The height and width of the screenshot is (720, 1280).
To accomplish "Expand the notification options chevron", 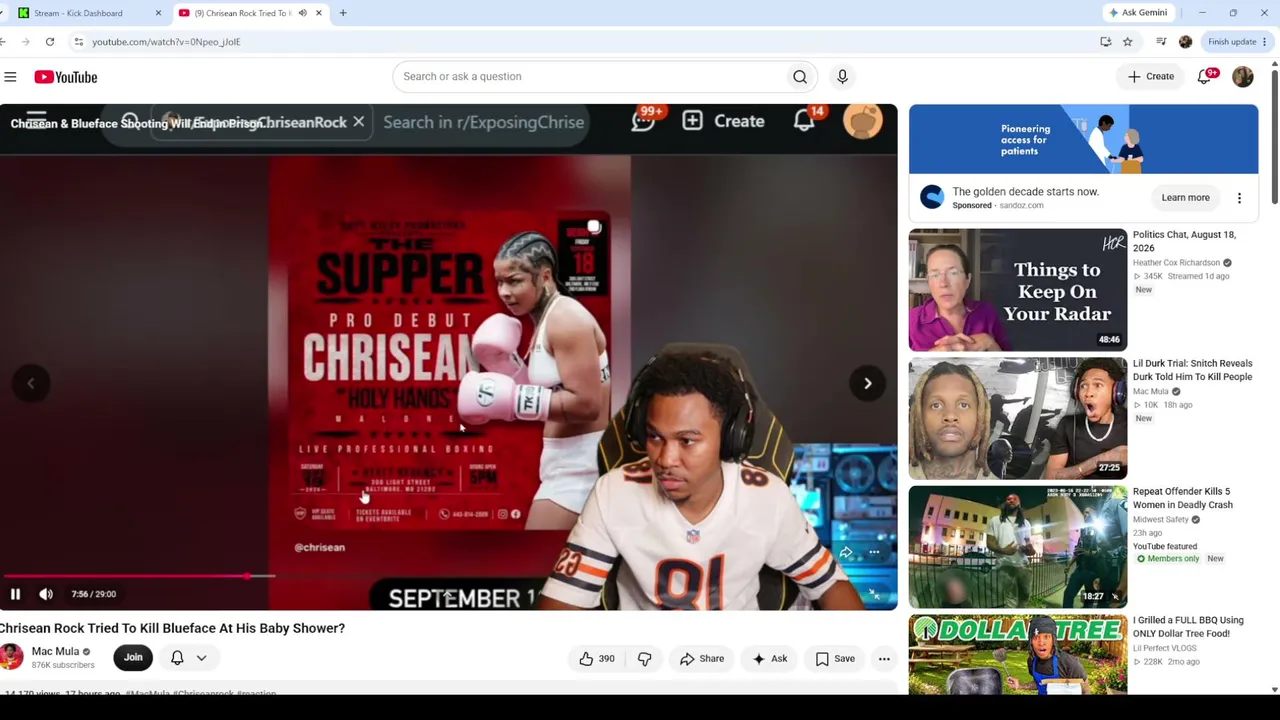I will (201, 658).
